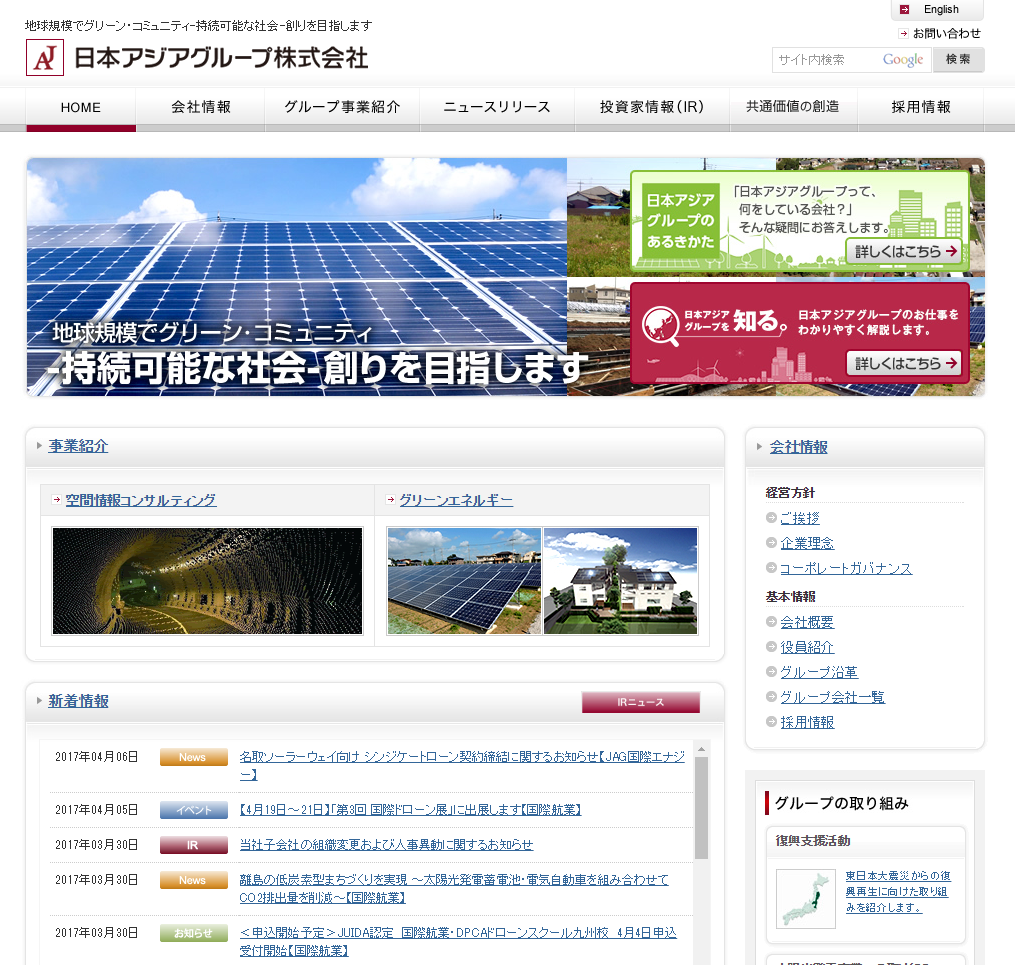Screen dimensions: 1015x965
Task: Click the triangle marker beside 事業紹介
Action: coord(39,446)
